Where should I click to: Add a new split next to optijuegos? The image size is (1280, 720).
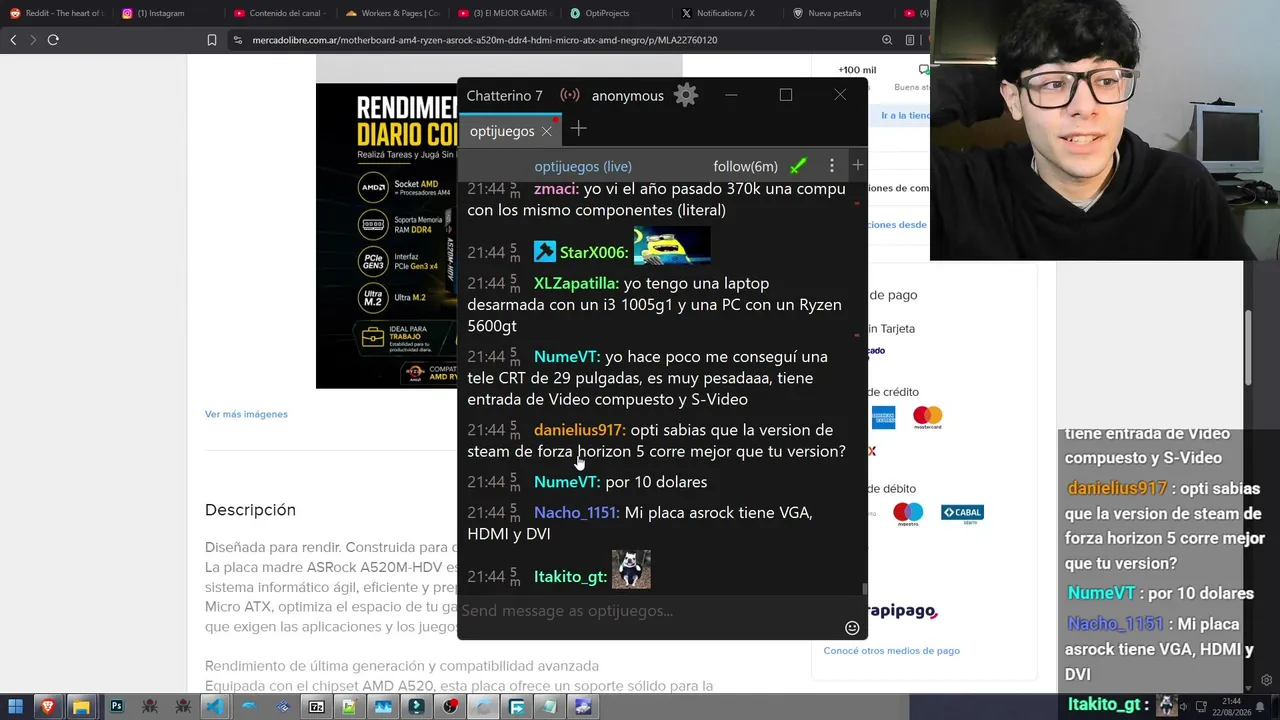(857, 165)
